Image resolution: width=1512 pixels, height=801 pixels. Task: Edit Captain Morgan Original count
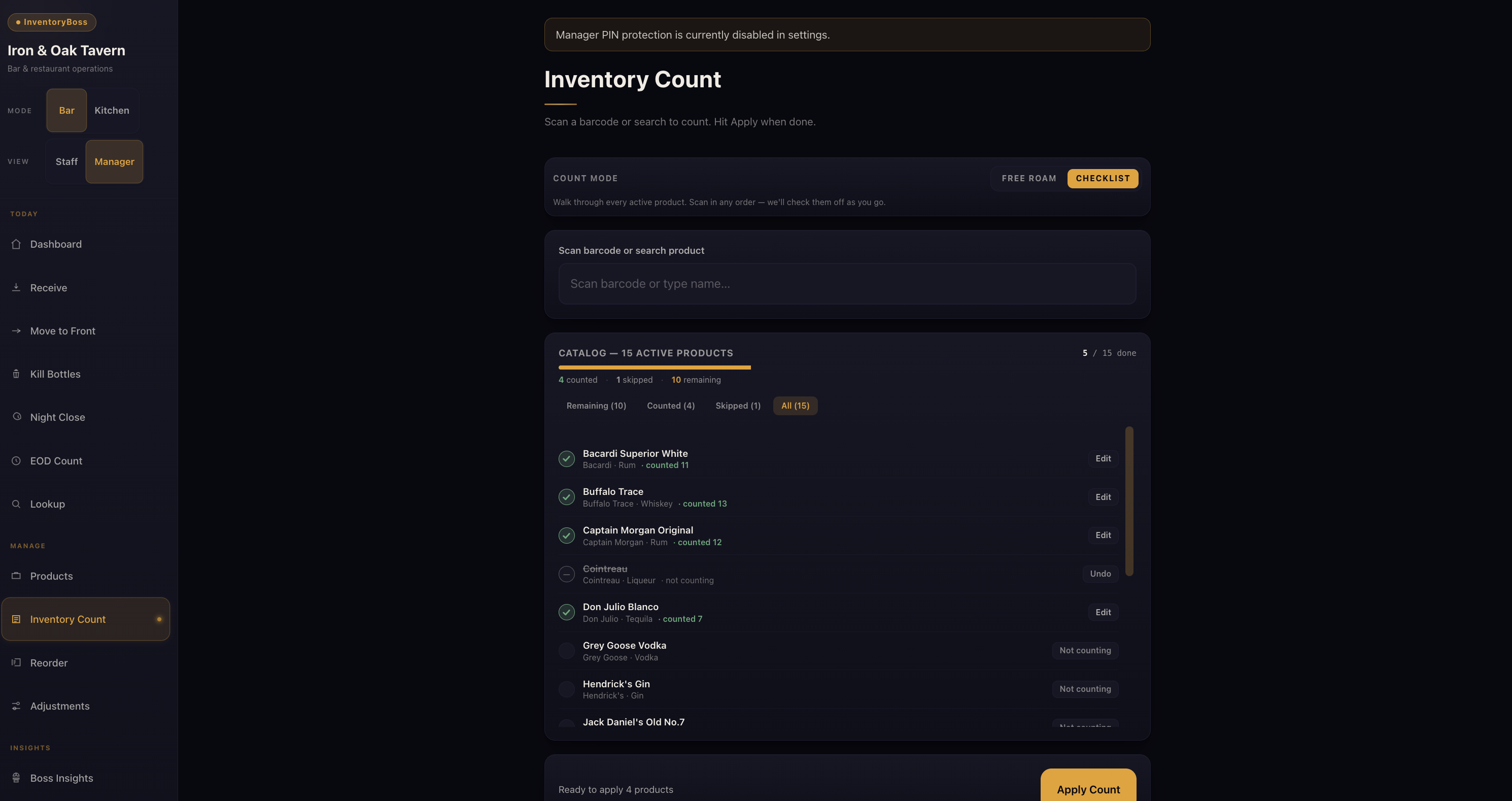pyautogui.click(x=1103, y=536)
